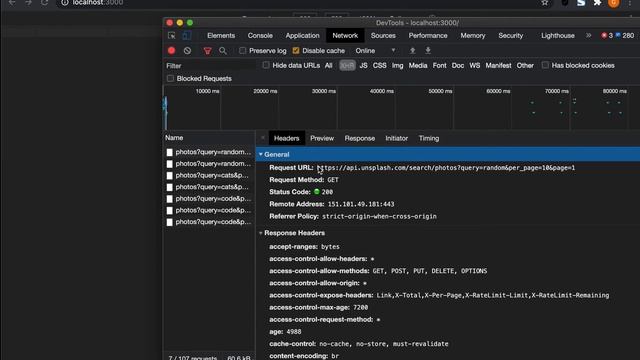Uncheck Disable cache checkbox
The height and width of the screenshot is (360, 640).
tap(296, 51)
